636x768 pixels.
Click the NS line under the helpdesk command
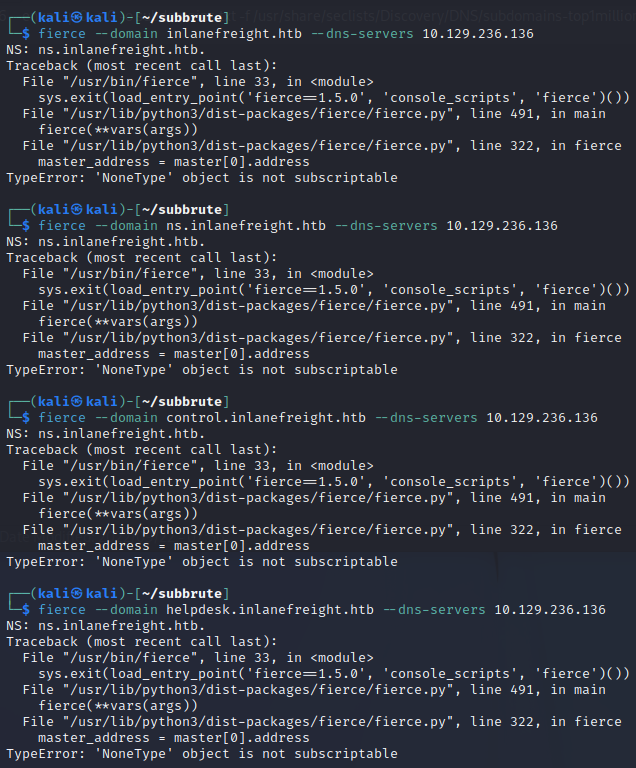point(105,626)
